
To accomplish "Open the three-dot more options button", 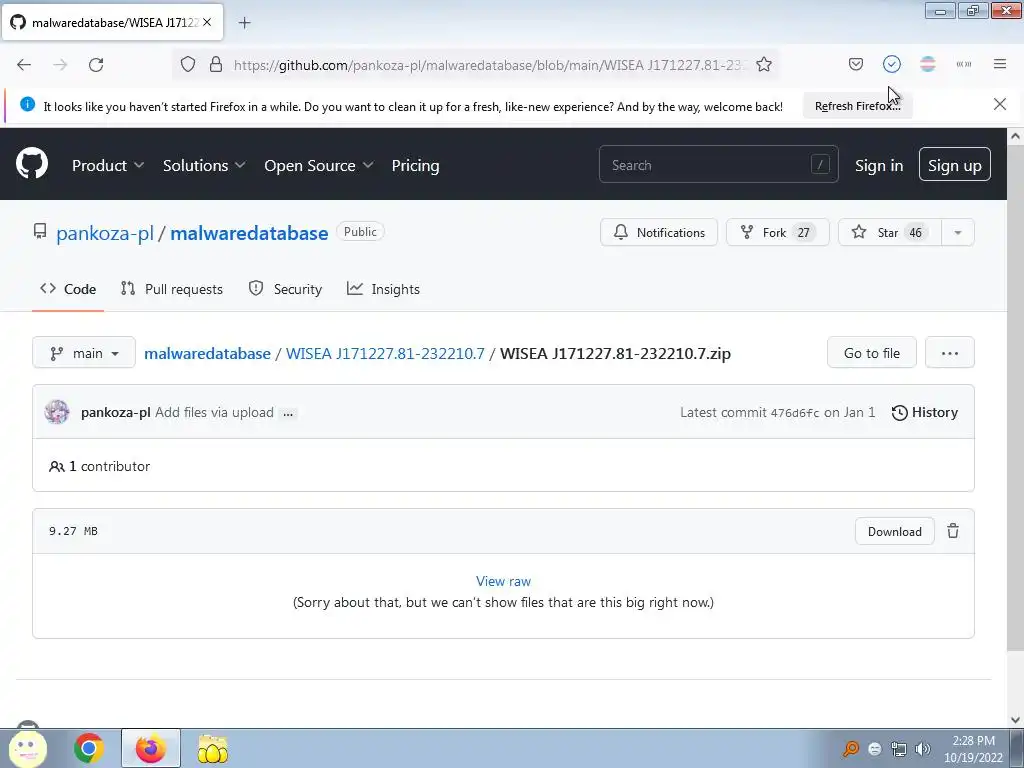I will click(x=950, y=353).
